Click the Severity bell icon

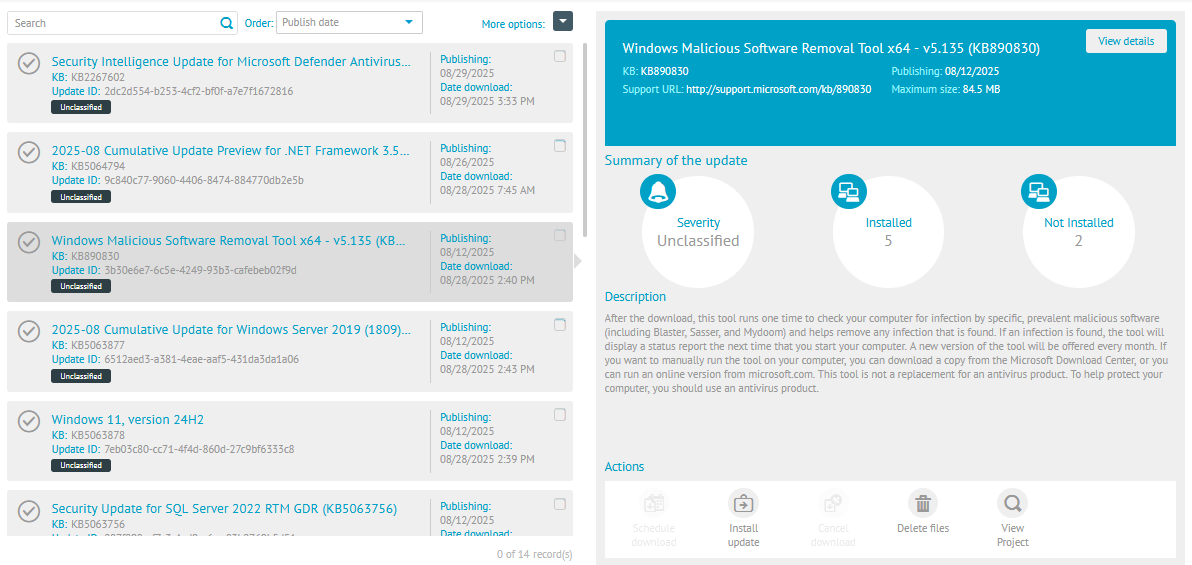(x=658, y=192)
